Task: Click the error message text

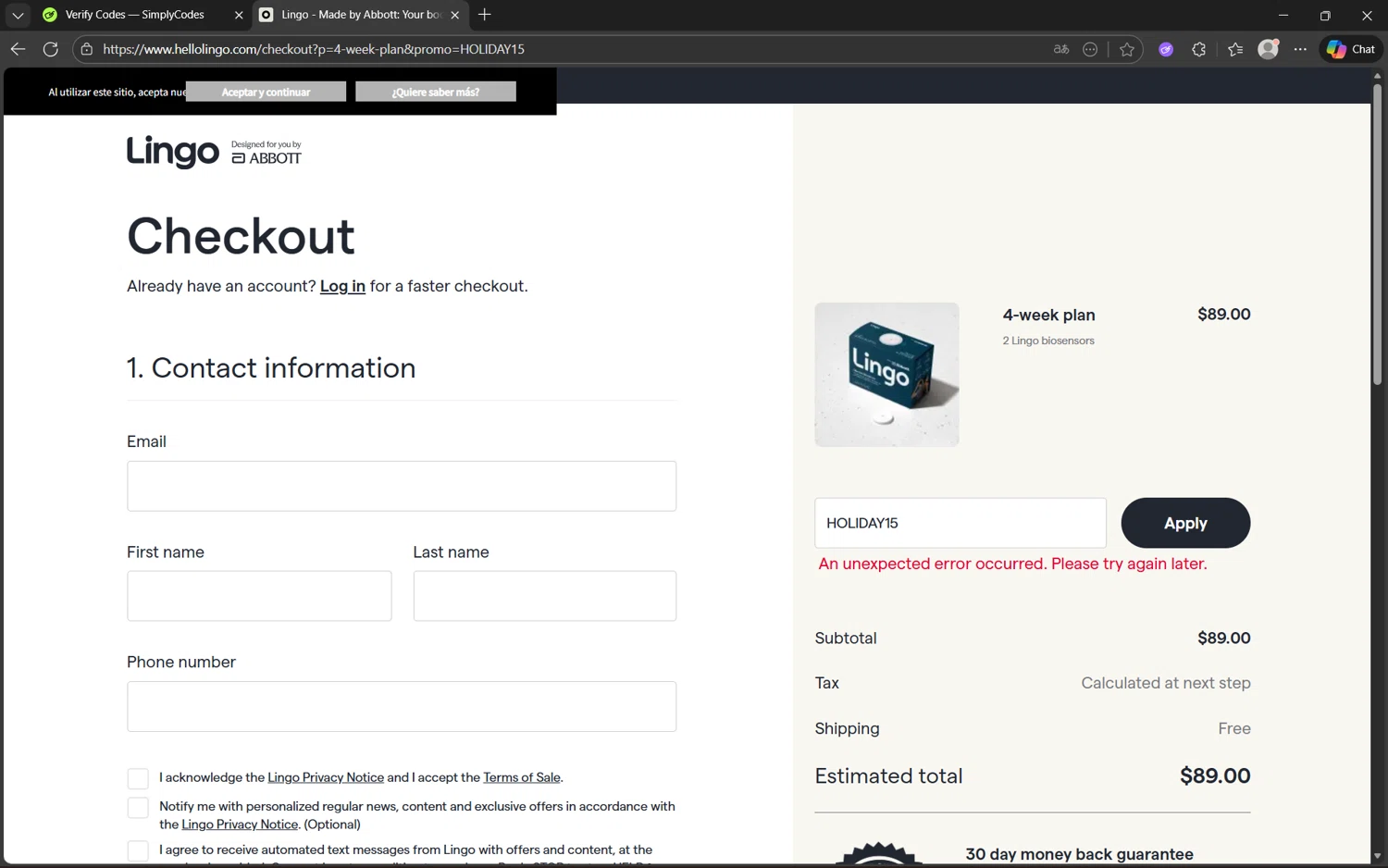Action: click(1012, 564)
